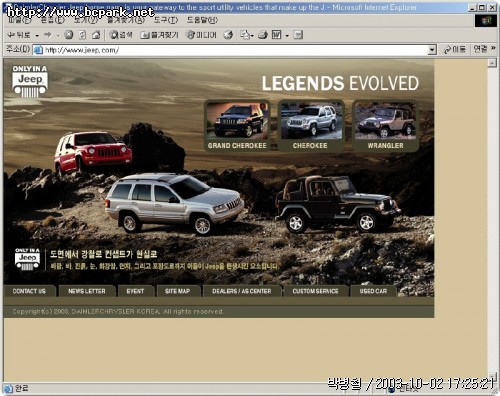Open the Forward button history dropdown arrow
The width and height of the screenshot is (500, 396).
click(x=58, y=35)
